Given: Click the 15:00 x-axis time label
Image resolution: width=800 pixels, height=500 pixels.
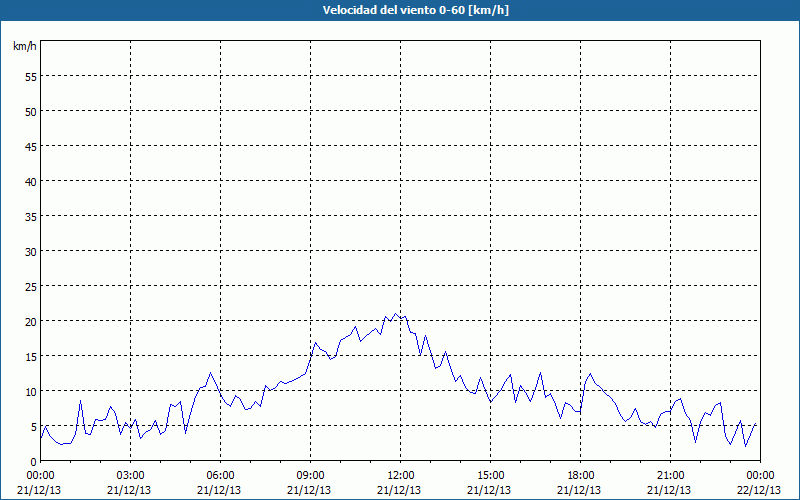Looking at the screenshot, I should [x=490, y=476].
